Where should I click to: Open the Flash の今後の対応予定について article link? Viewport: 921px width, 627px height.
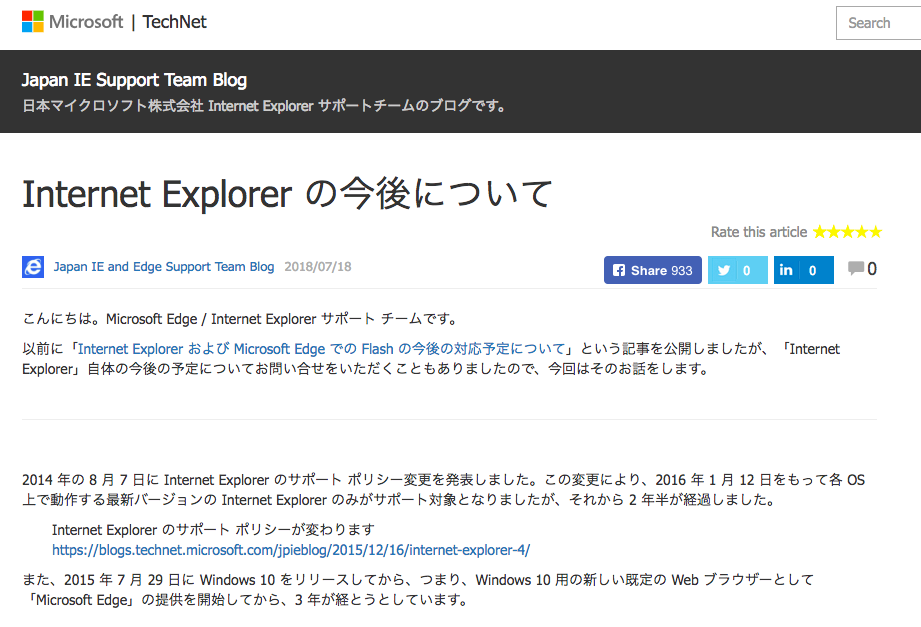pos(321,349)
